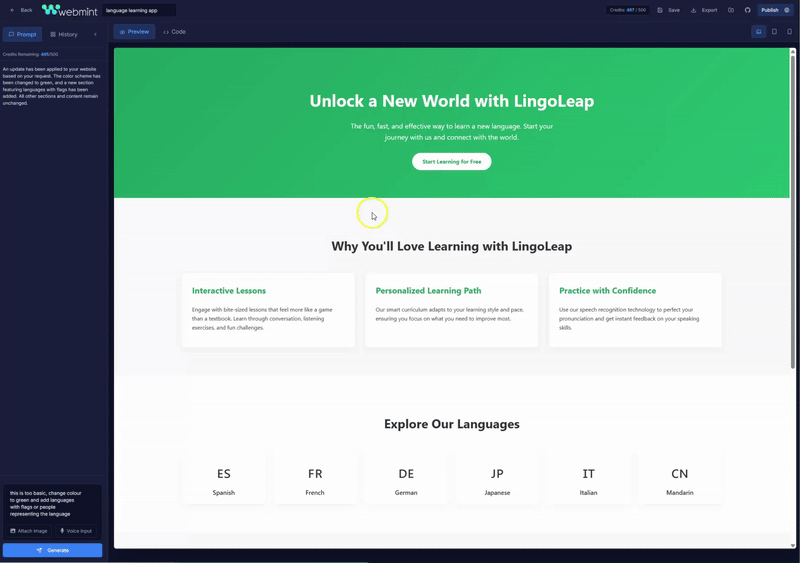The width and height of the screenshot is (800, 563).
Task: Click the Publish button
Action: tap(775, 10)
